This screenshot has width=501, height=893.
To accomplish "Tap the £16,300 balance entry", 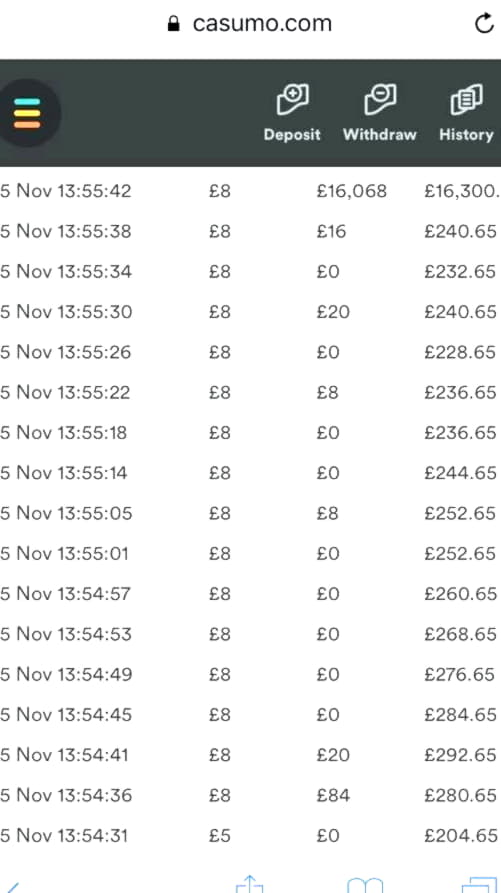I will tap(462, 191).
